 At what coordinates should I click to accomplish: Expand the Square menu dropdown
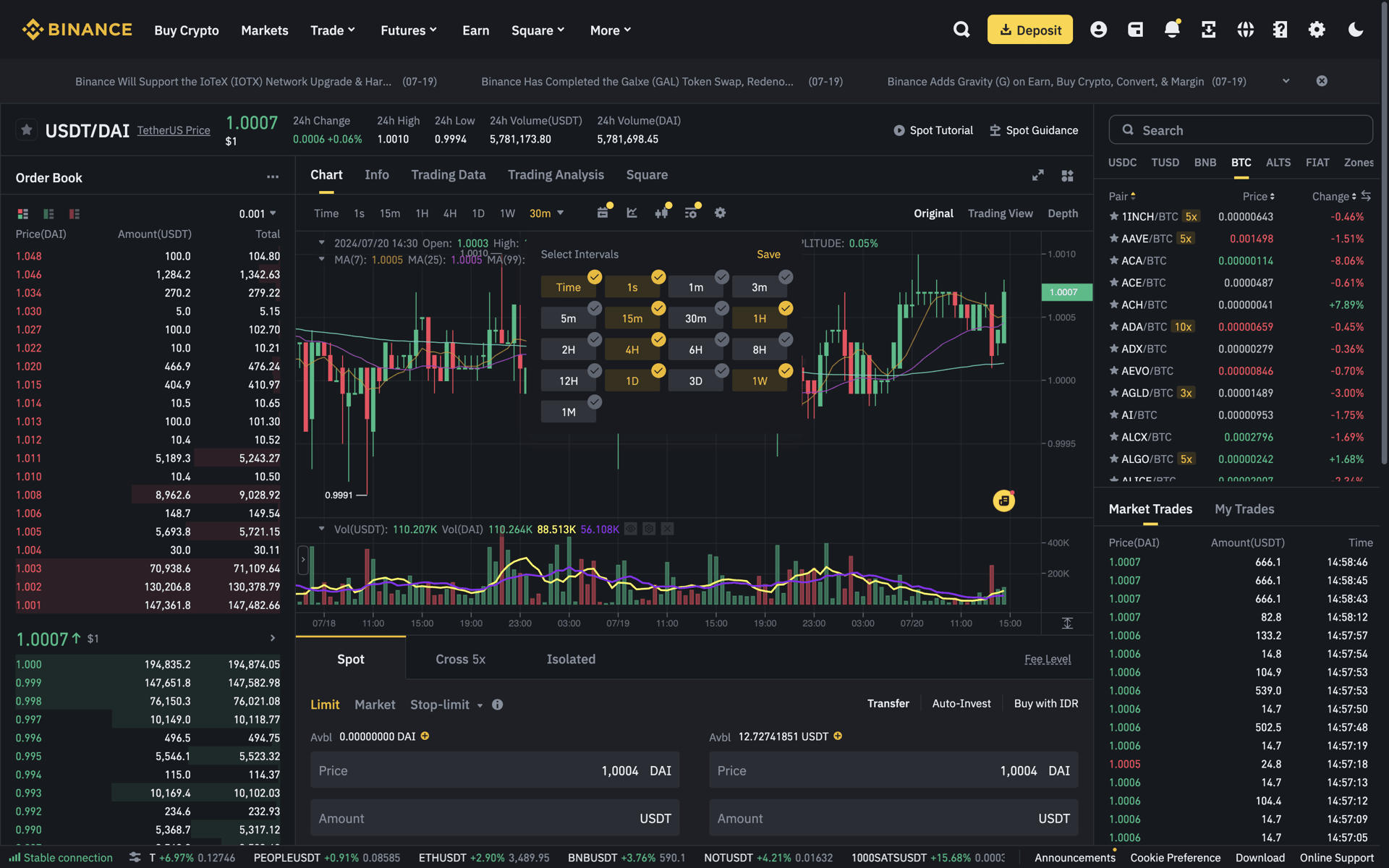[x=538, y=30]
